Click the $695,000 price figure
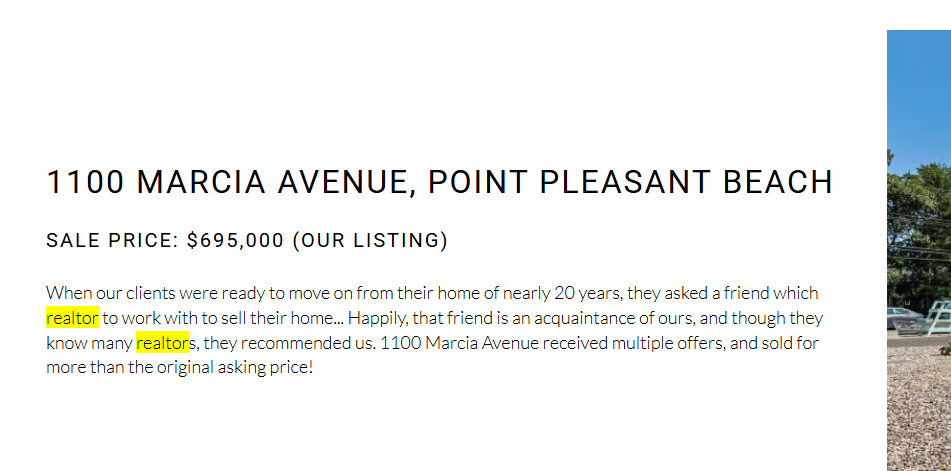Image resolution: width=951 pixels, height=471 pixels. 235,241
